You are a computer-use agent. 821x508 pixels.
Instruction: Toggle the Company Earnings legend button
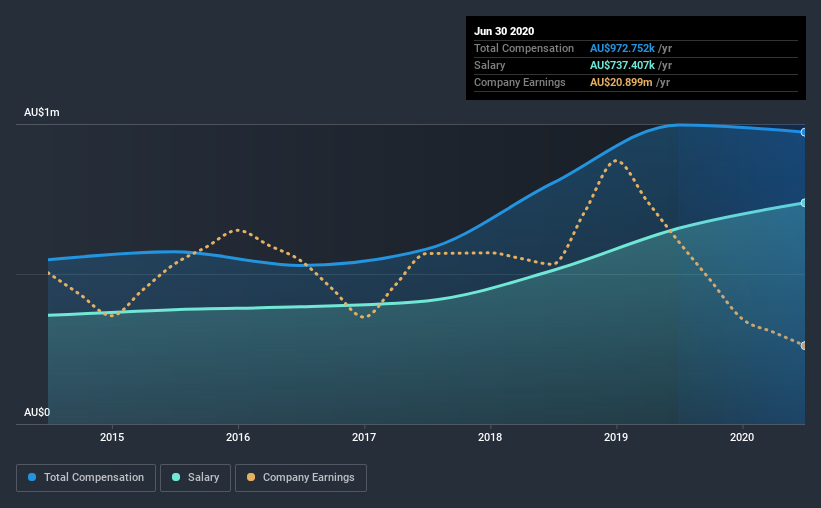point(301,478)
